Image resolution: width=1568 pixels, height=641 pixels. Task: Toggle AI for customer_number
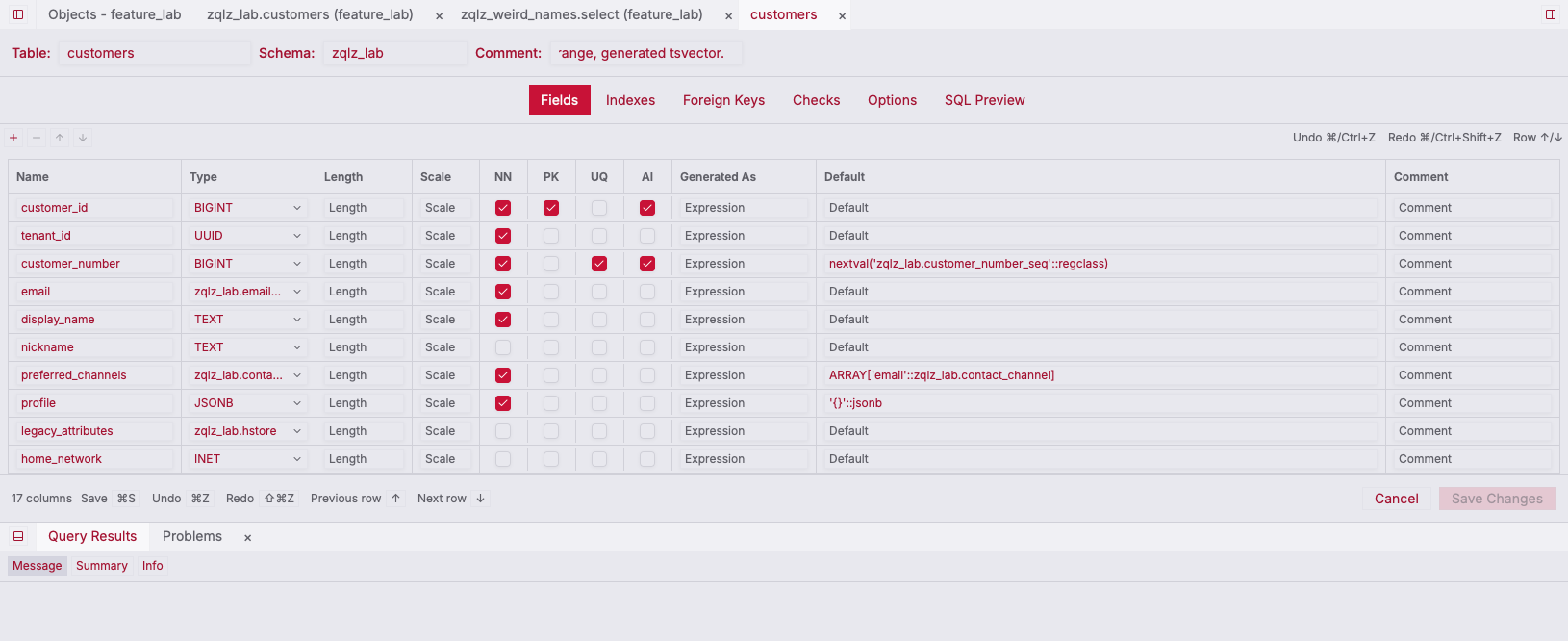point(647,264)
